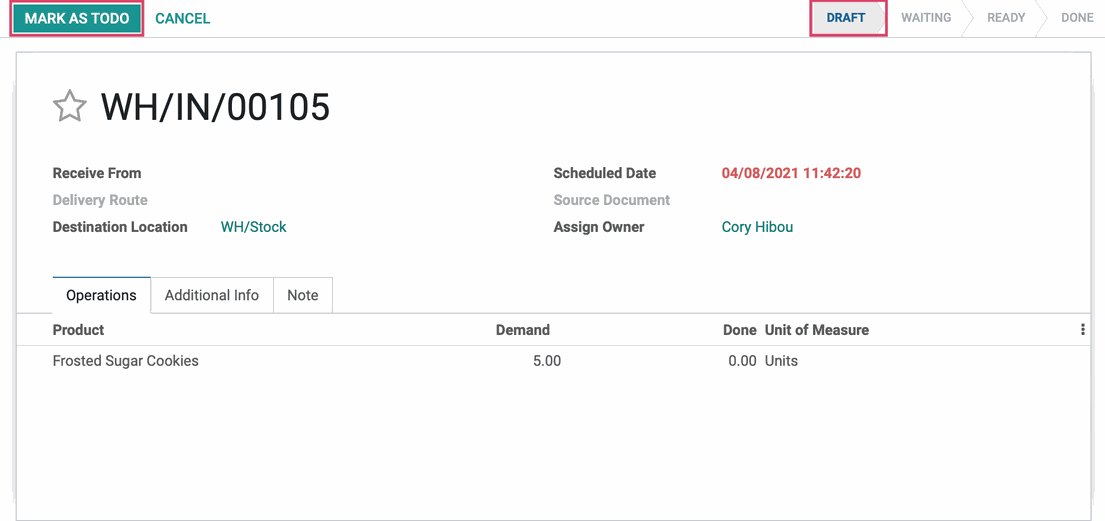Click the Mark as Todo button
The height and width of the screenshot is (521, 1105).
pos(77,18)
